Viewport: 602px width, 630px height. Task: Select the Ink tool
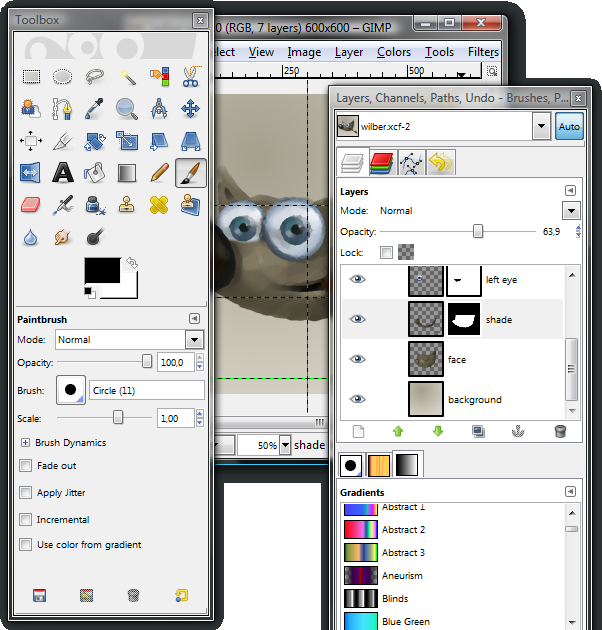pos(94,205)
